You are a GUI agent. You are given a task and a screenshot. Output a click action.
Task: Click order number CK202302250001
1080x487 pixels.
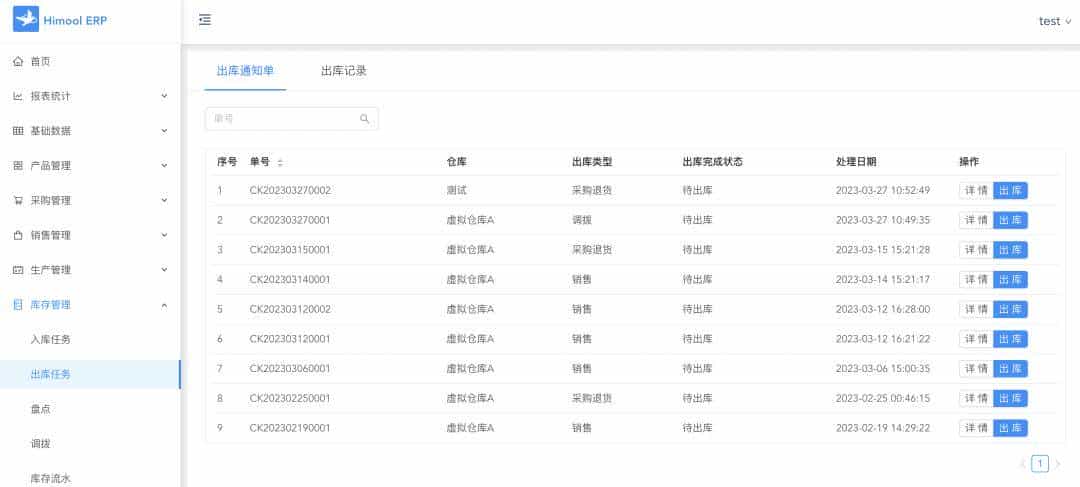290,398
